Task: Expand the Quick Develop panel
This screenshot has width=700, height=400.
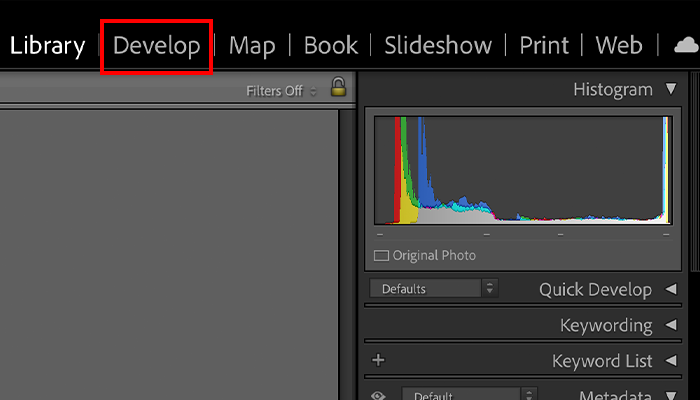Action: click(671, 289)
